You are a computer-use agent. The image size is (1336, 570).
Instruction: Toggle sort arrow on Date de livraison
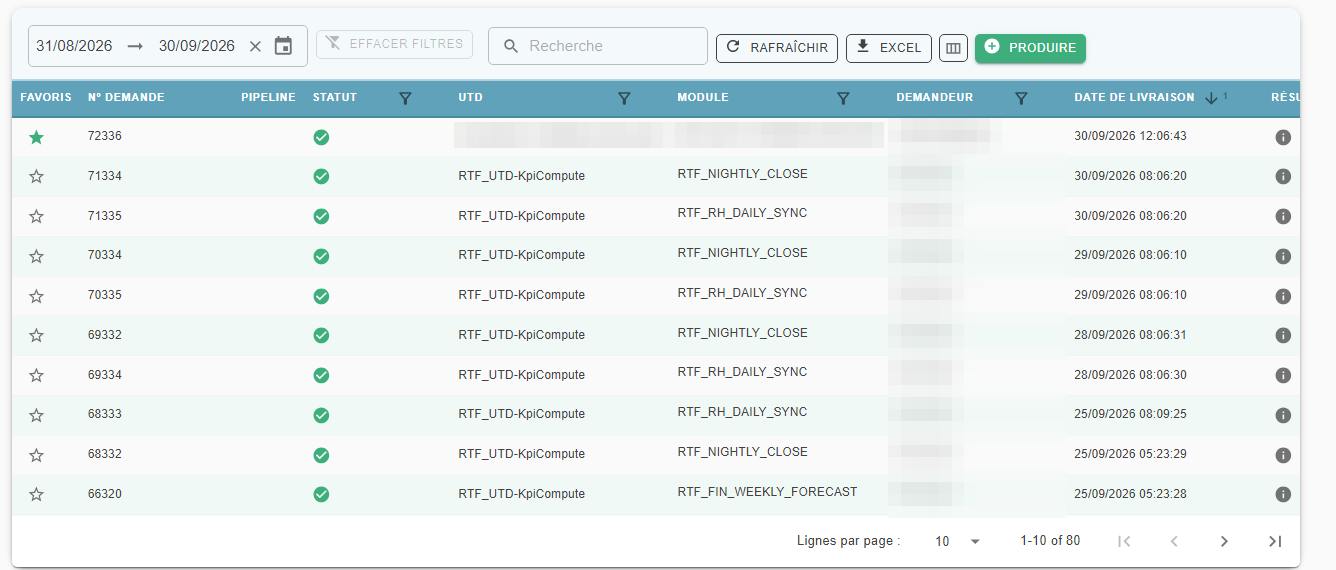1211,98
